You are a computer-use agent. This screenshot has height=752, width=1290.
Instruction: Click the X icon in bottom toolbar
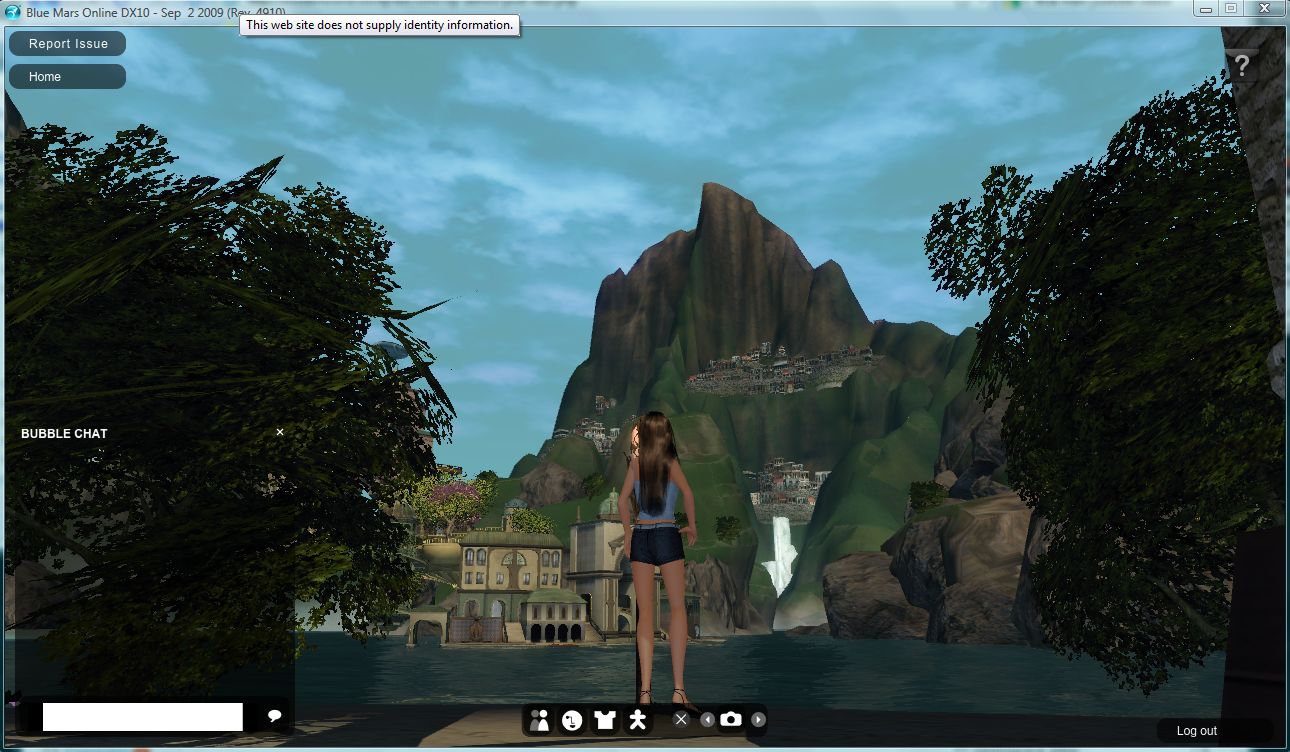[681, 719]
